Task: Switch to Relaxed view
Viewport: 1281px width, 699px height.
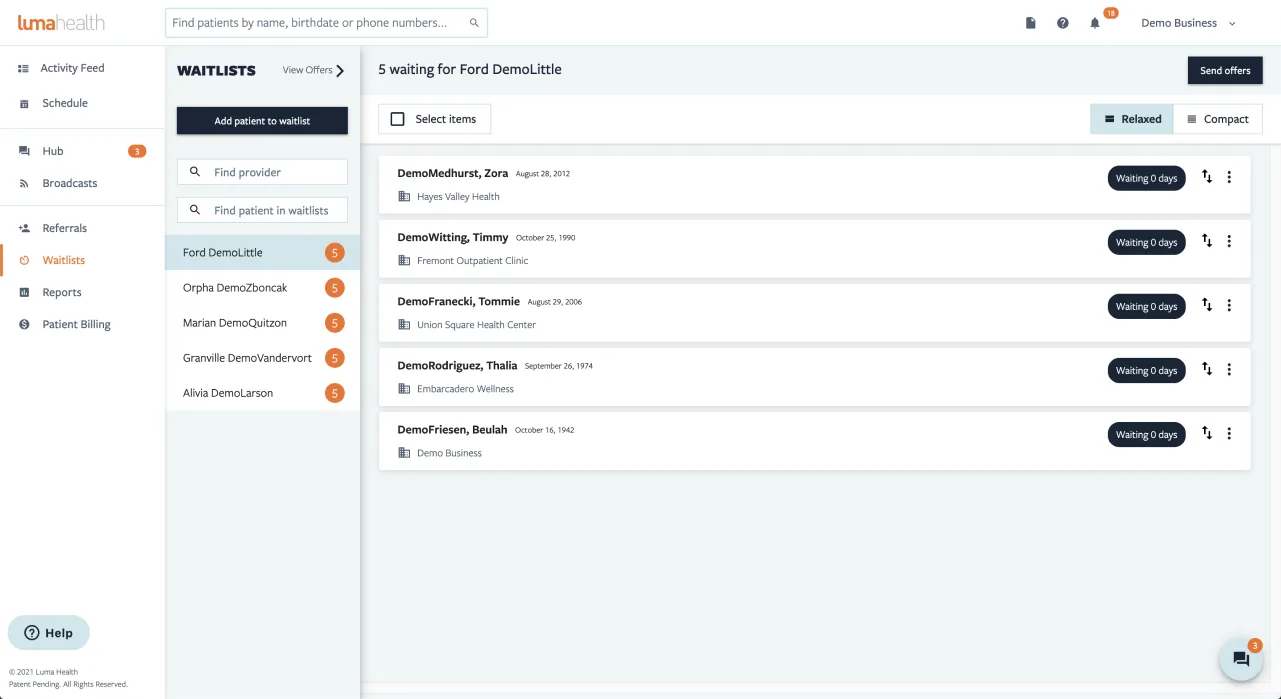Action: tap(1132, 119)
